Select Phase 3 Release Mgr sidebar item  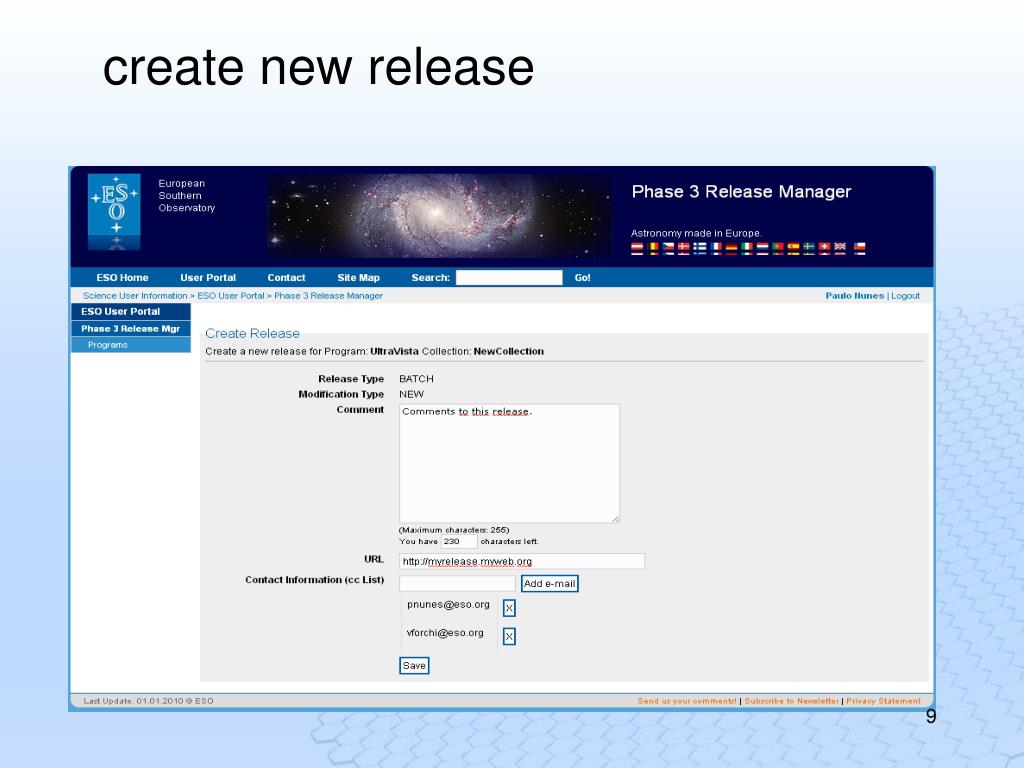tap(131, 328)
